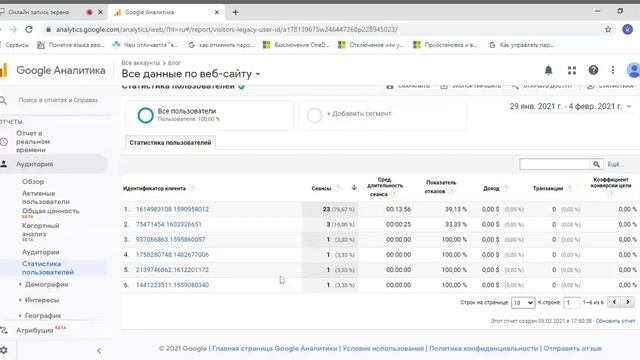This screenshot has height=360, width=640.
Task: Open Отчет в реальном времени
Action: click(x=33, y=142)
